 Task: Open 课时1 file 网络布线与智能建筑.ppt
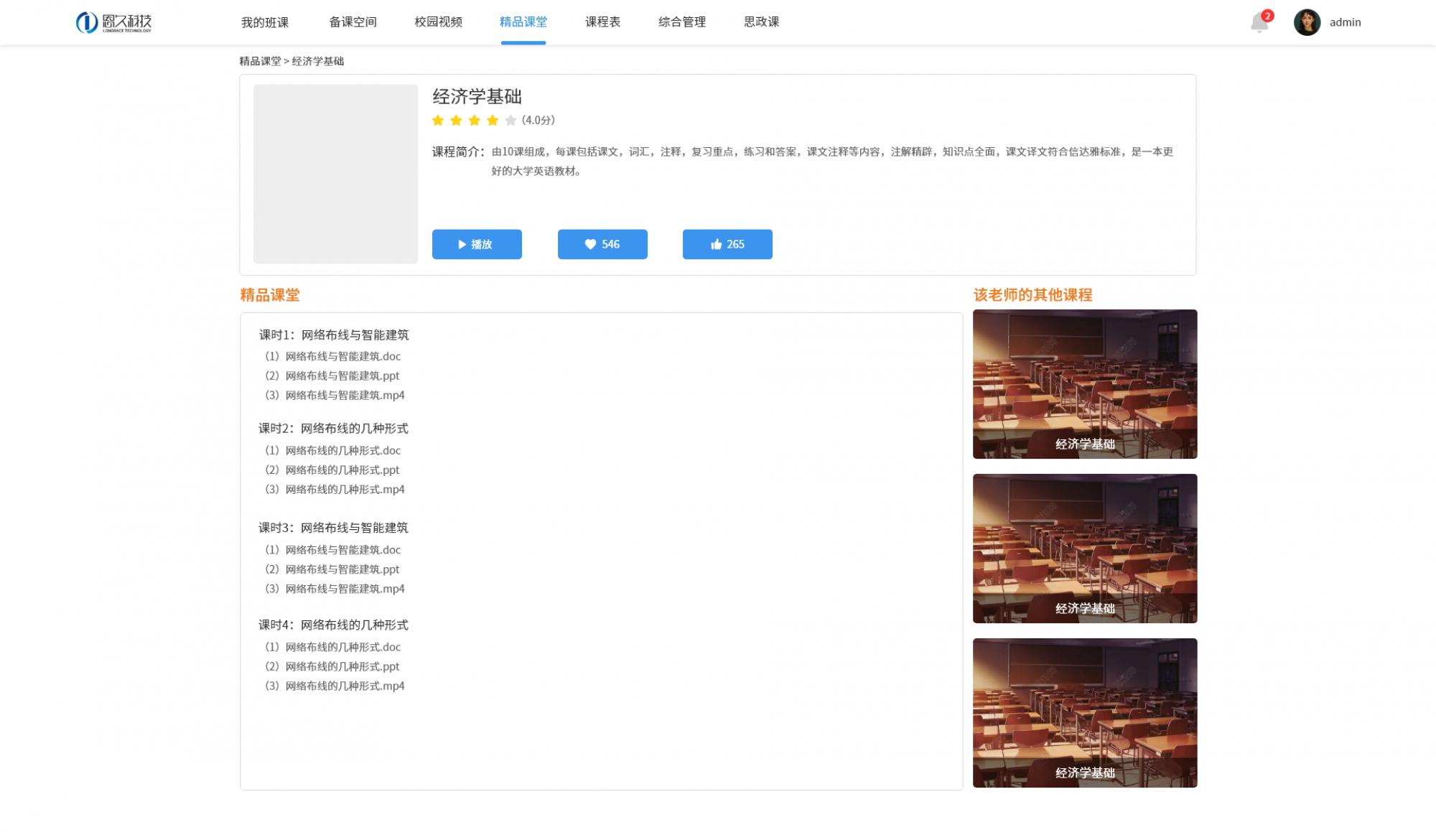coord(332,375)
